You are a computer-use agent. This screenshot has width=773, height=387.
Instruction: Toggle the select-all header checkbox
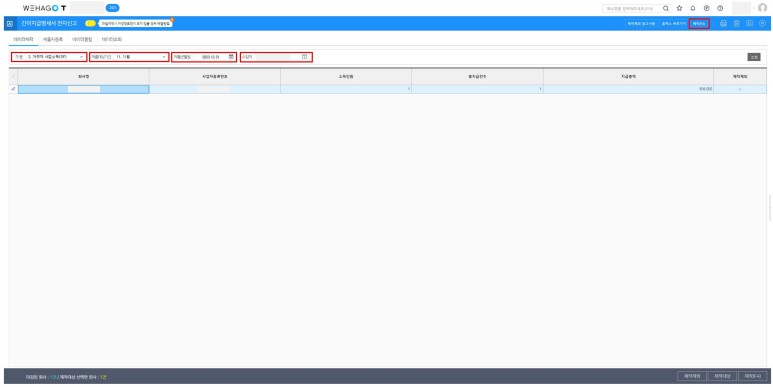point(13,76)
